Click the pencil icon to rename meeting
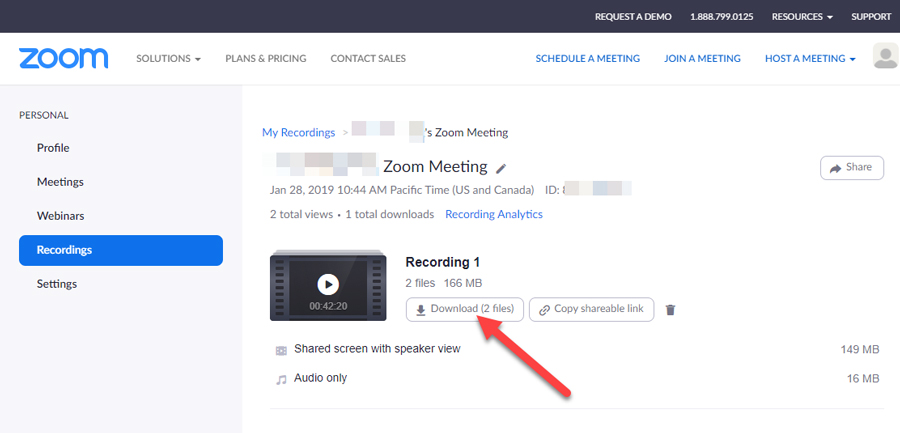The width and height of the screenshot is (900, 433). (x=502, y=168)
